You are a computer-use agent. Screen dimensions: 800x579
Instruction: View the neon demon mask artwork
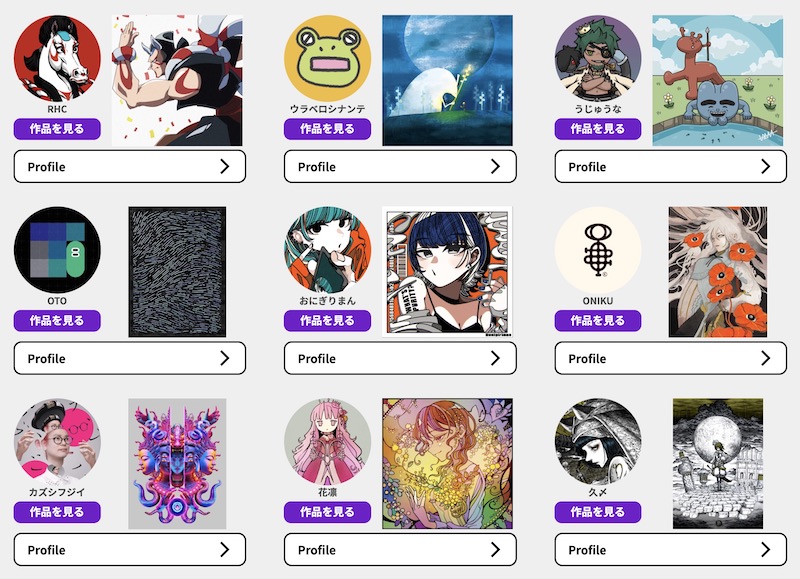[177, 464]
